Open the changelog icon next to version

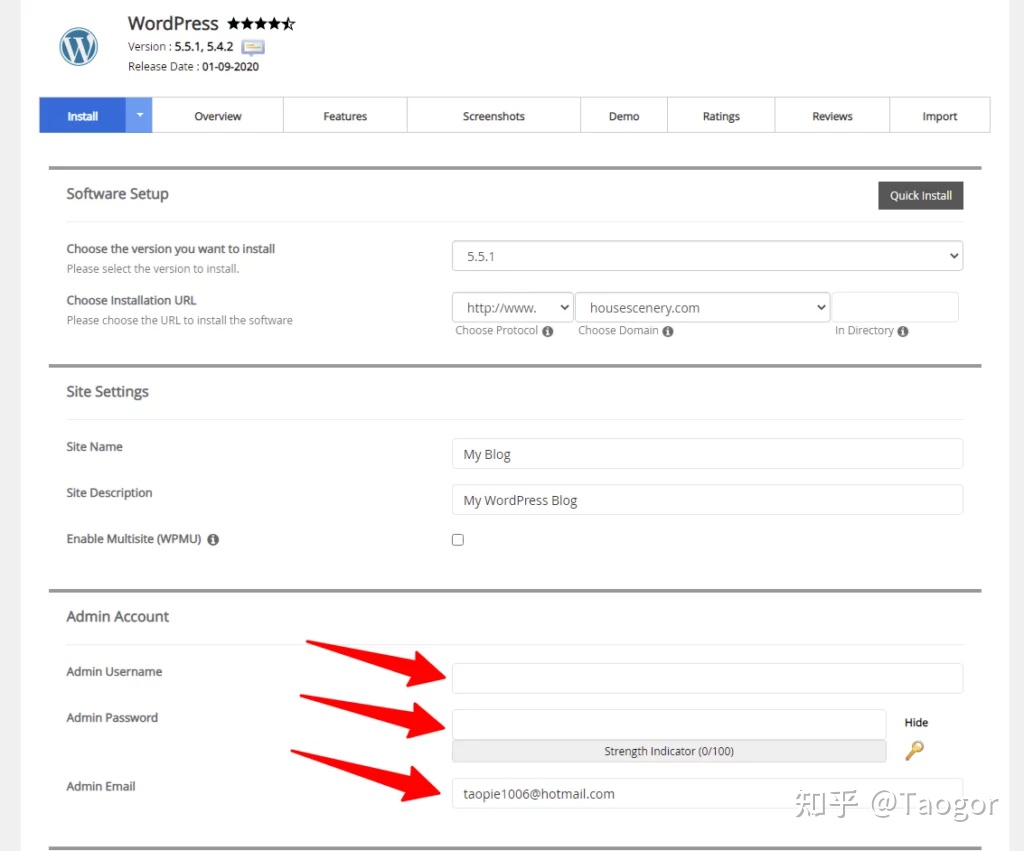pos(253,47)
